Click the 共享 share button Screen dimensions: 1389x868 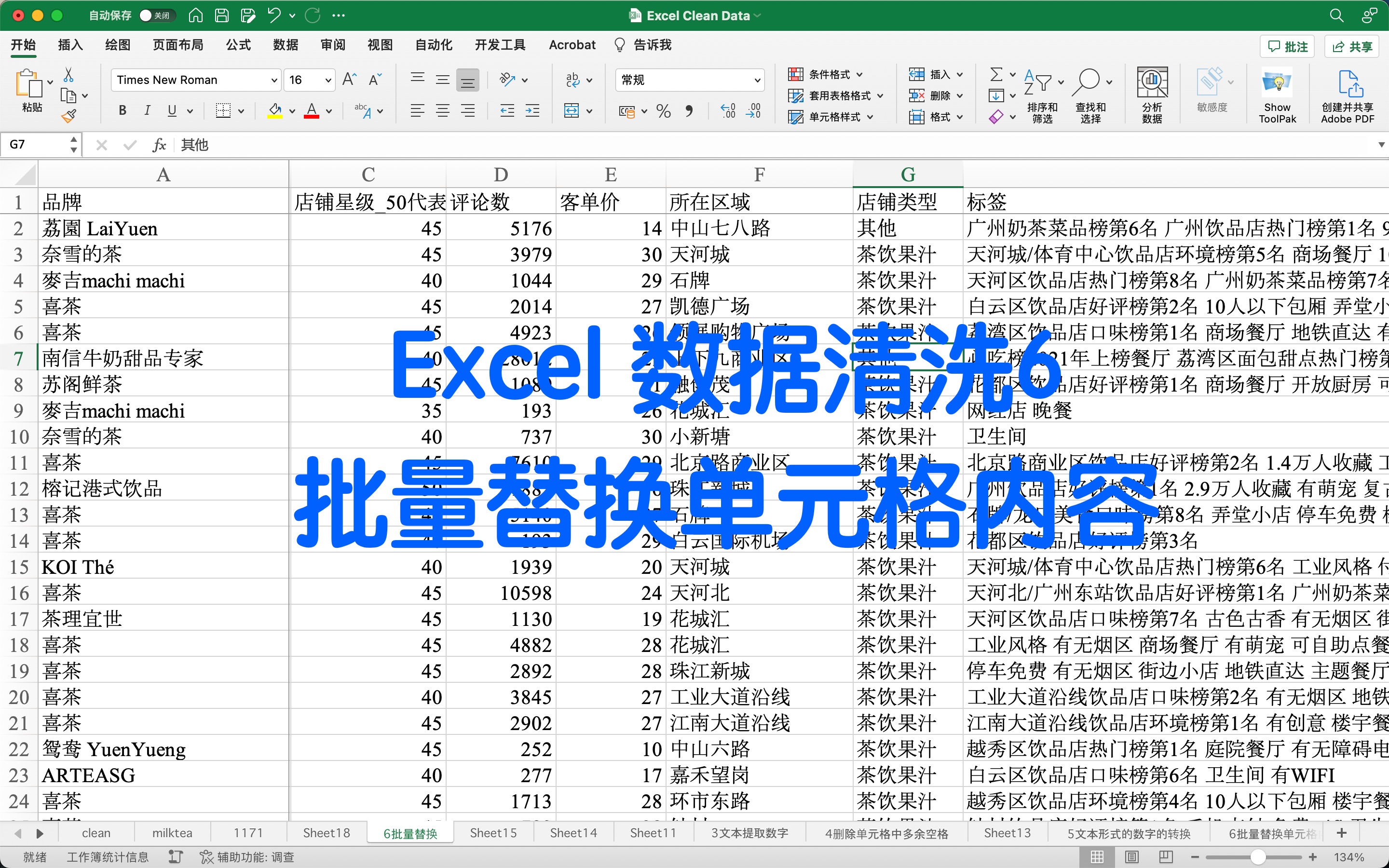point(1352,46)
